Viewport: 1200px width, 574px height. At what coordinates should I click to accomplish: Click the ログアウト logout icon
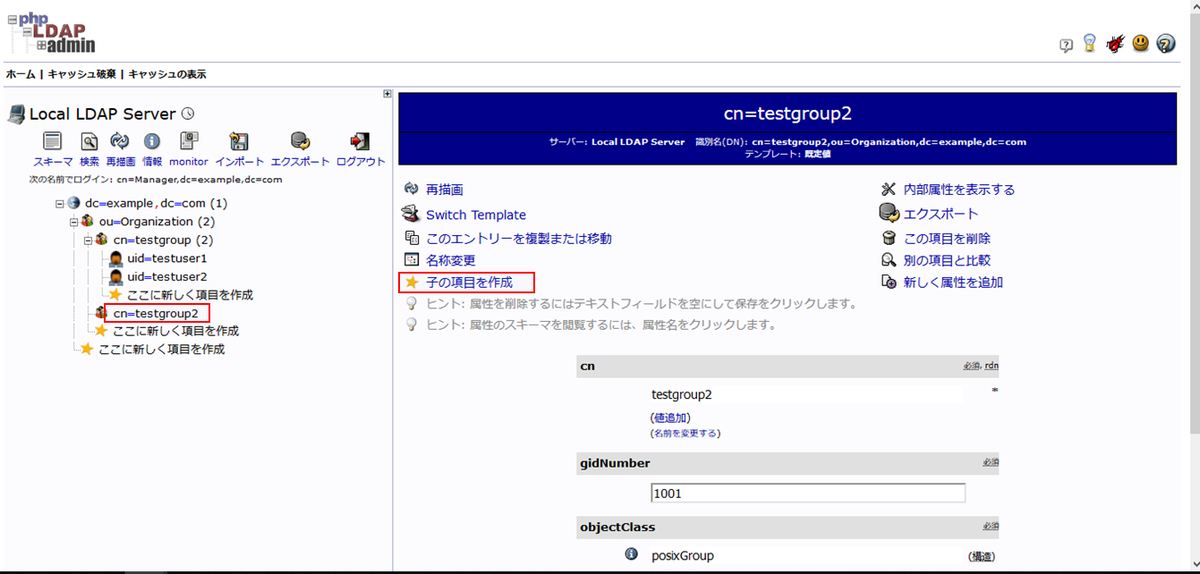(360, 142)
